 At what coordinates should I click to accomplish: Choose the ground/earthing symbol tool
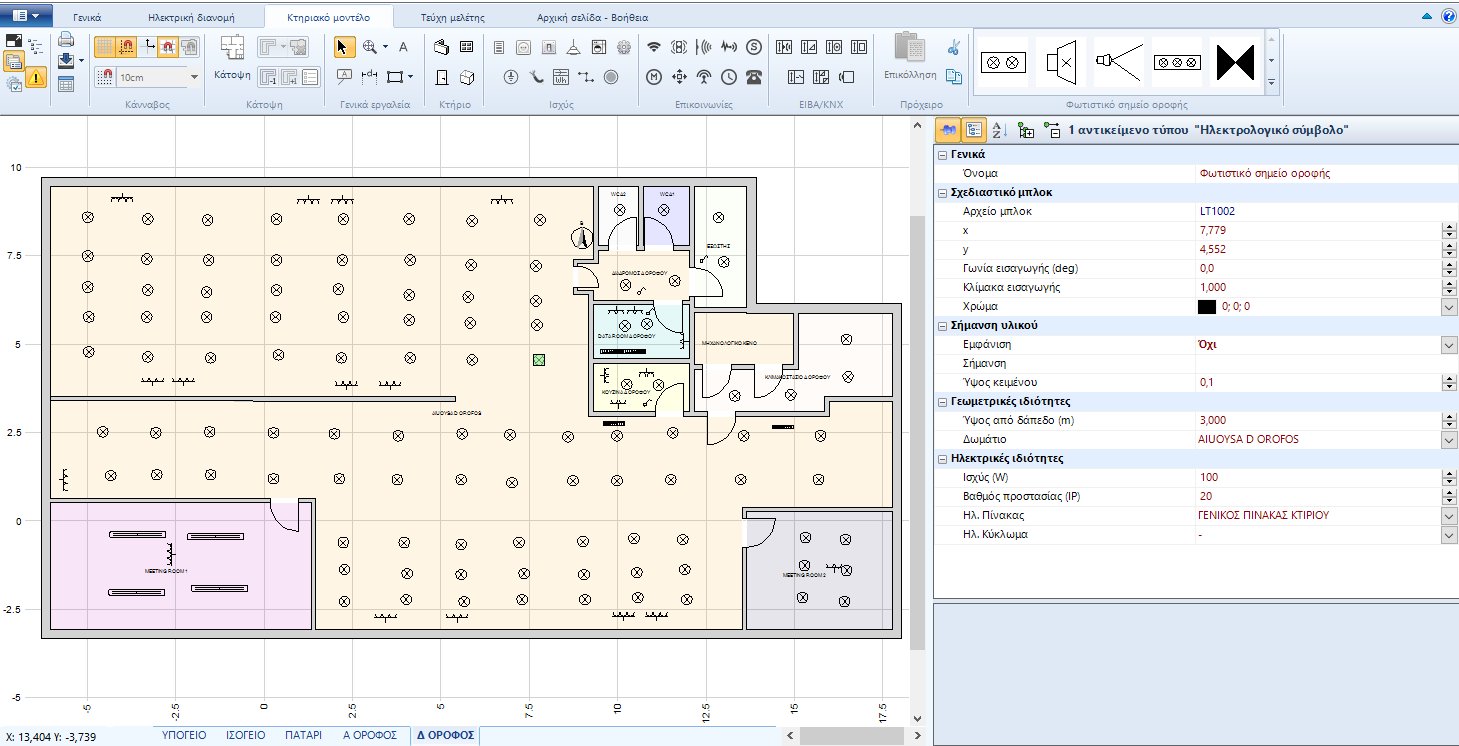click(x=510, y=78)
